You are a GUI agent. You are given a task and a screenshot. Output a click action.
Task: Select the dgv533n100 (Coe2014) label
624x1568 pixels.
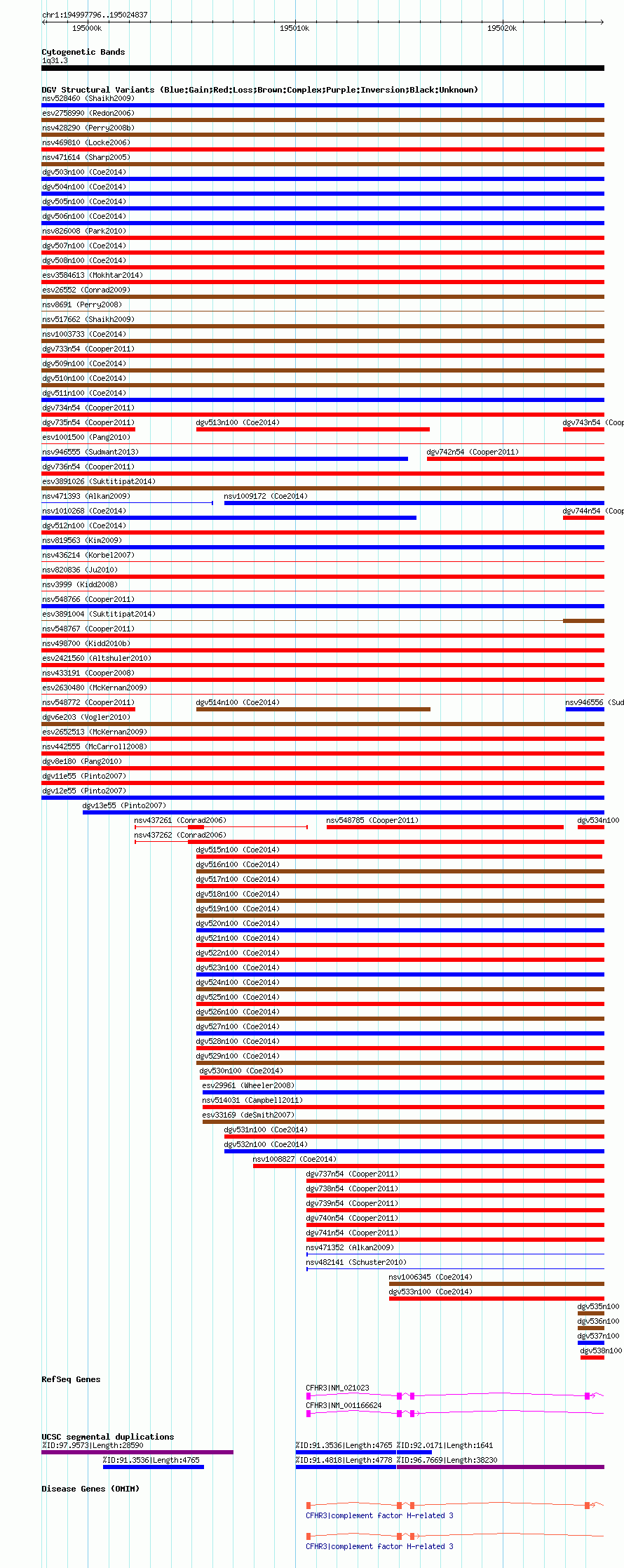(x=430, y=1292)
